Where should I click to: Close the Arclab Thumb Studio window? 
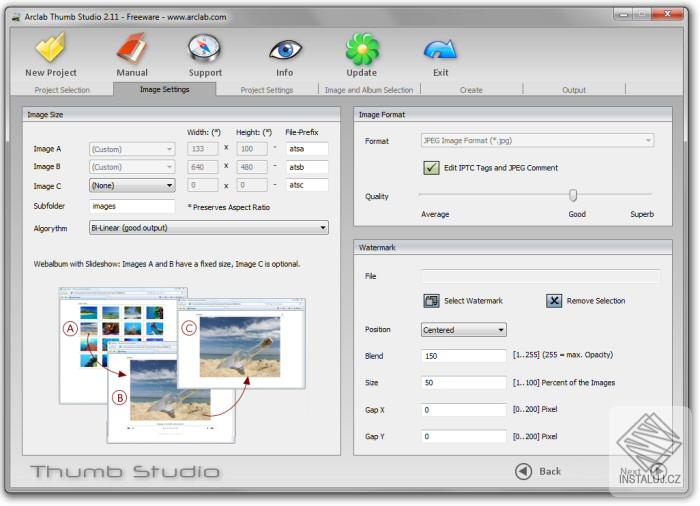point(667,14)
